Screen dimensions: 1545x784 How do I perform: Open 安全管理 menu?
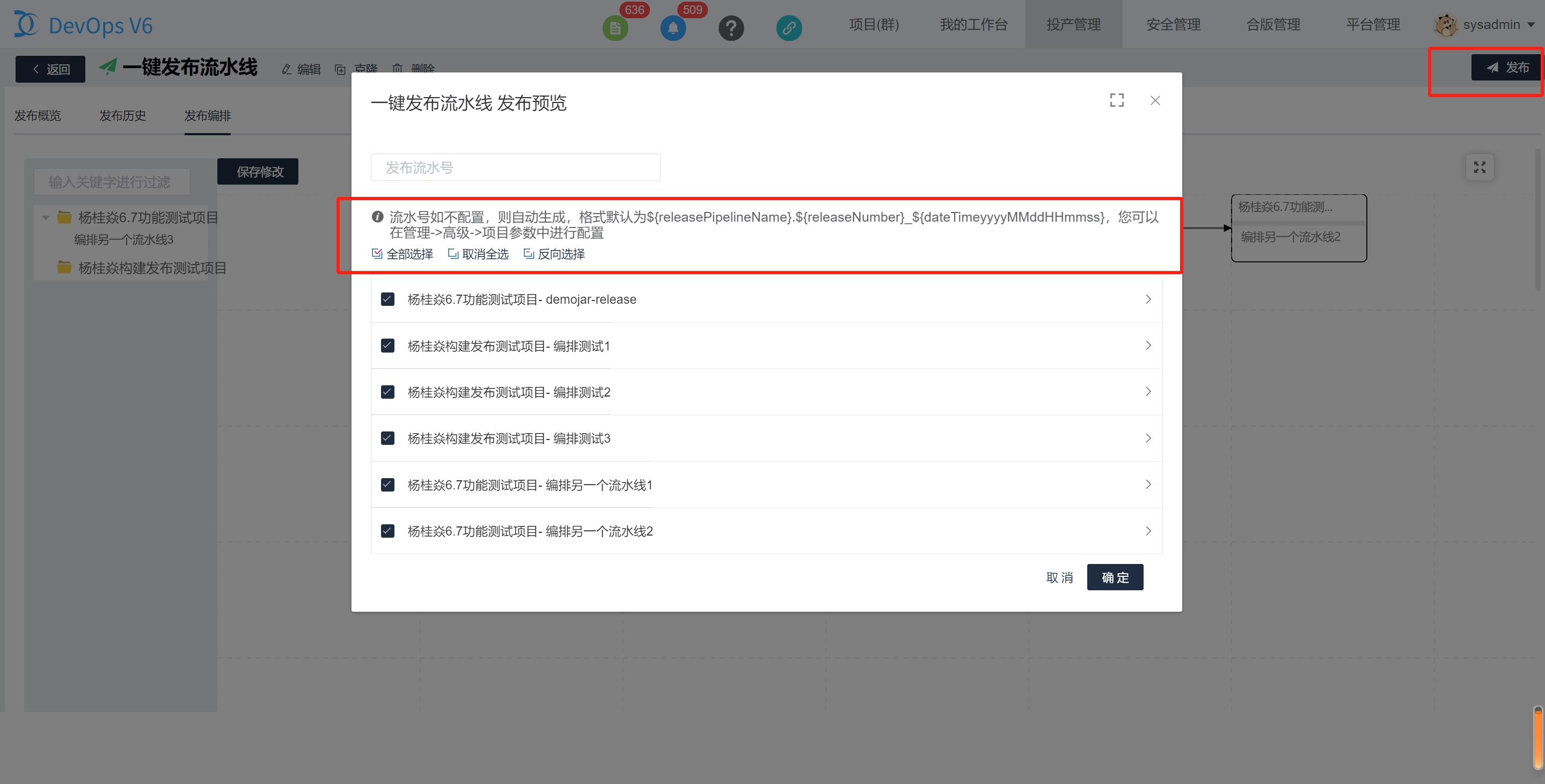pyautogui.click(x=1173, y=25)
